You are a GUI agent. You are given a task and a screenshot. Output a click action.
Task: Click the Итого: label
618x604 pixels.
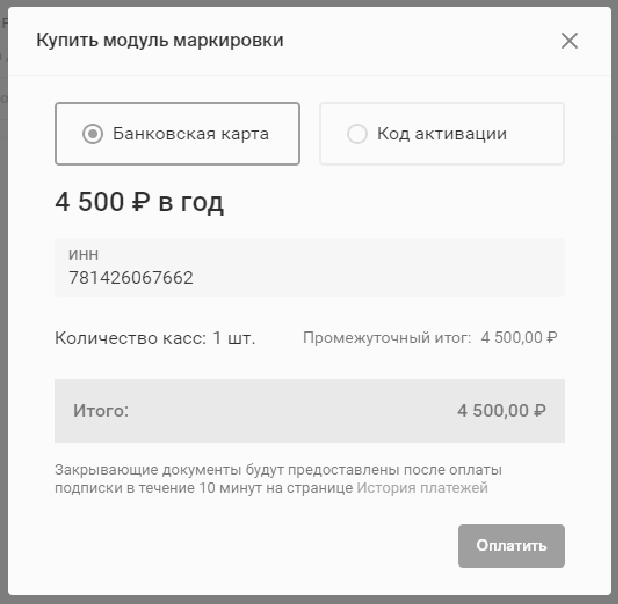tap(101, 410)
